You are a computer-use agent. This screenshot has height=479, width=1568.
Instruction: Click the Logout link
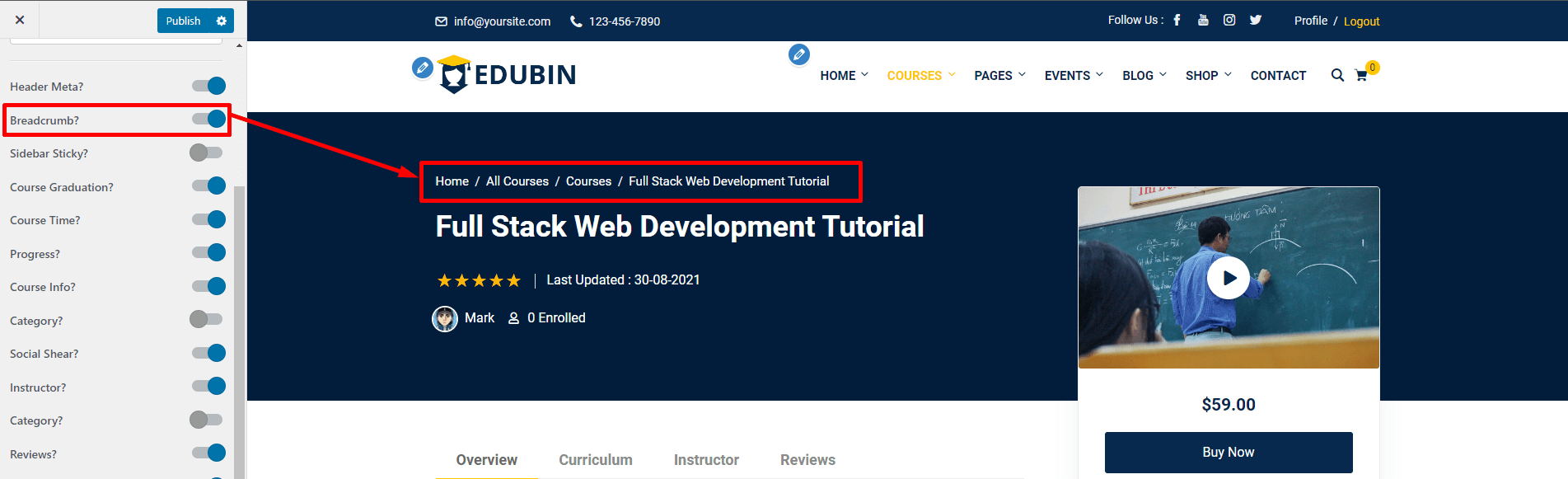[x=1361, y=21]
